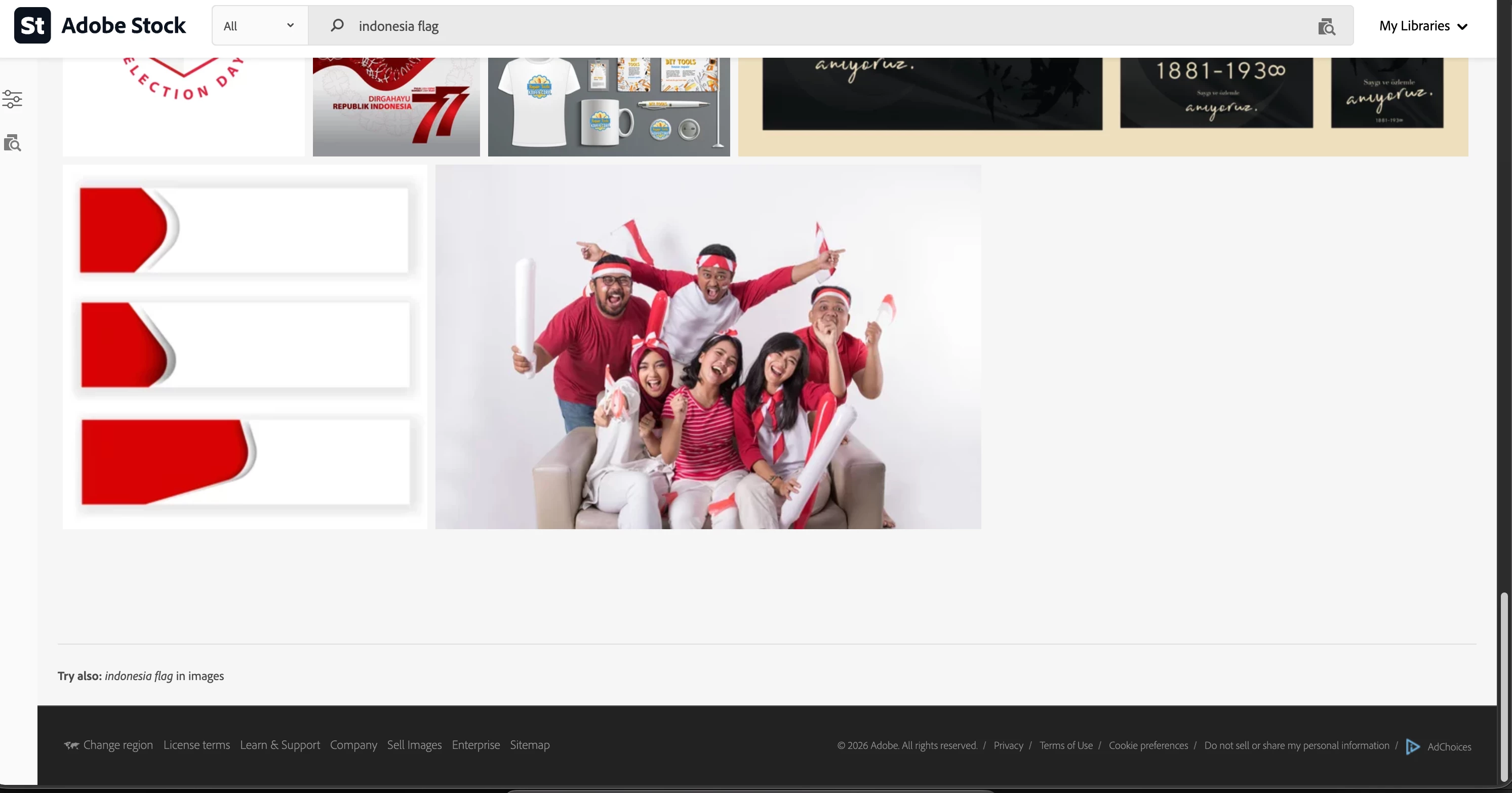Open the License terms link
This screenshot has width=1512, height=793.
coord(196,745)
